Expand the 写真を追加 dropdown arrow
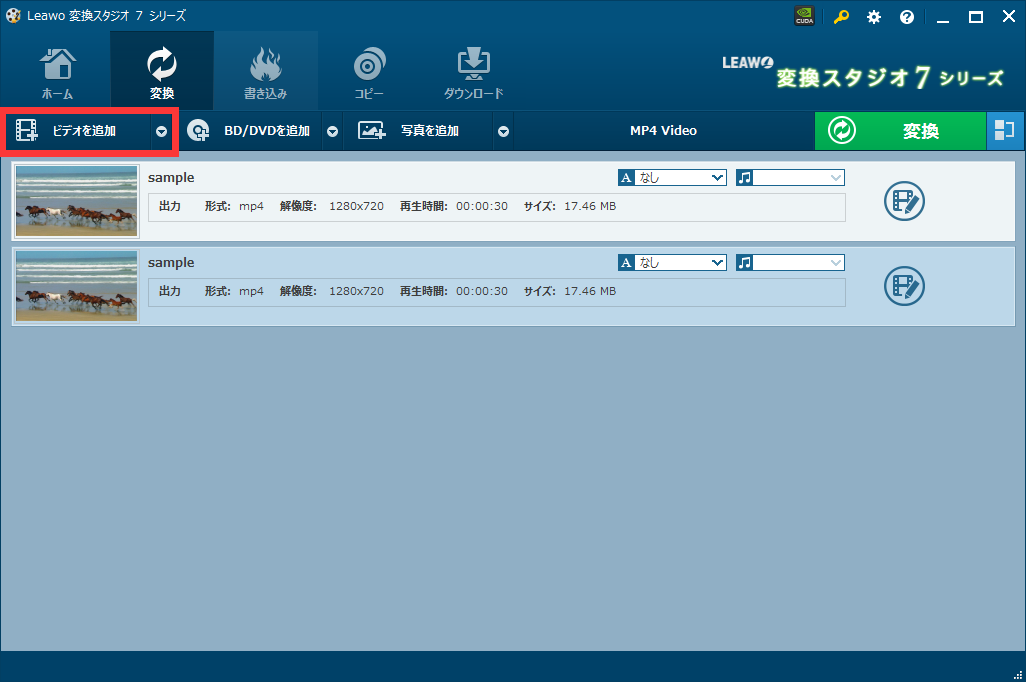The height and width of the screenshot is (682, 1026). (x=503, y=131)
